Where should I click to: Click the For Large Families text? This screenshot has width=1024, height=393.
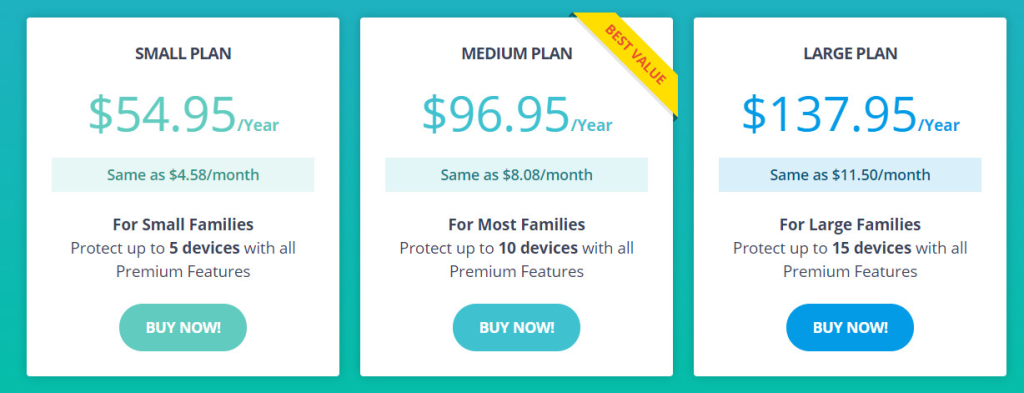pyautogui.click(x=850, y=225)
